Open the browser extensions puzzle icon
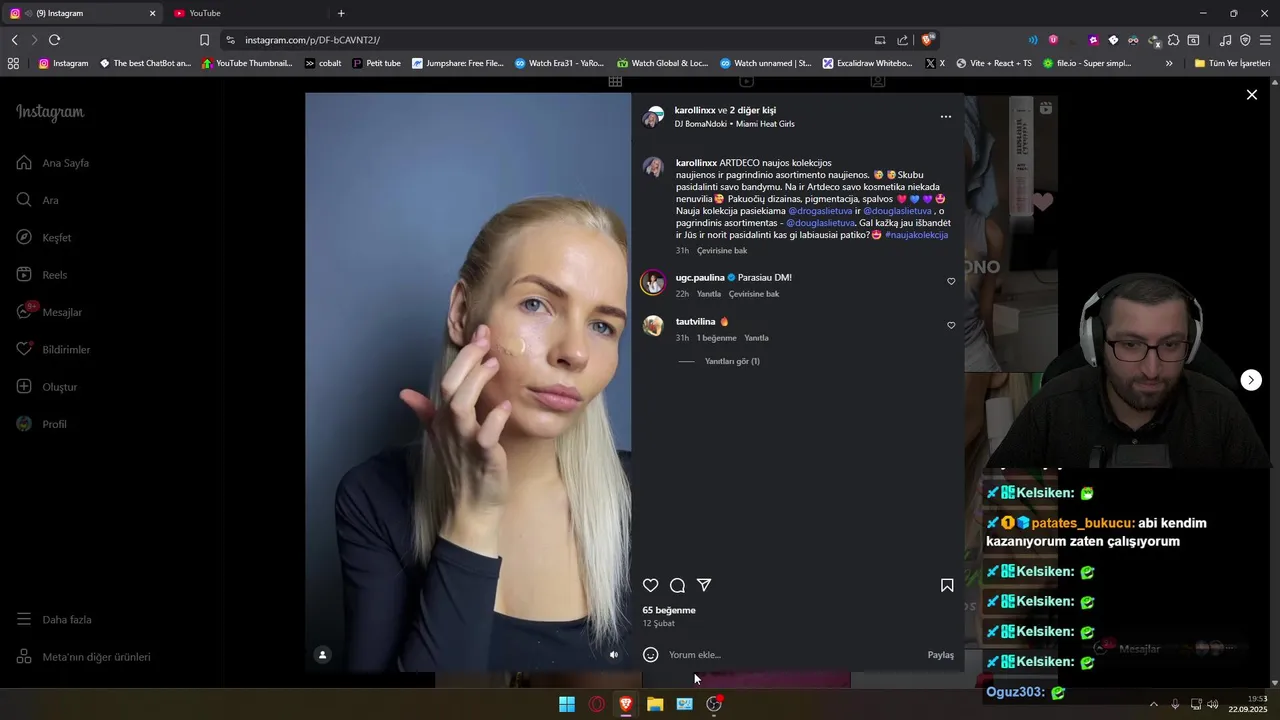This screenshot has height=720, width=1280. (x=1174, y=40)
